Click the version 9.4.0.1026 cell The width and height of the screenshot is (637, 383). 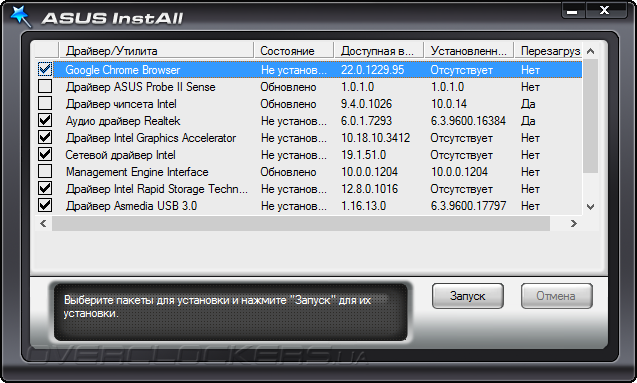[366, 104]
